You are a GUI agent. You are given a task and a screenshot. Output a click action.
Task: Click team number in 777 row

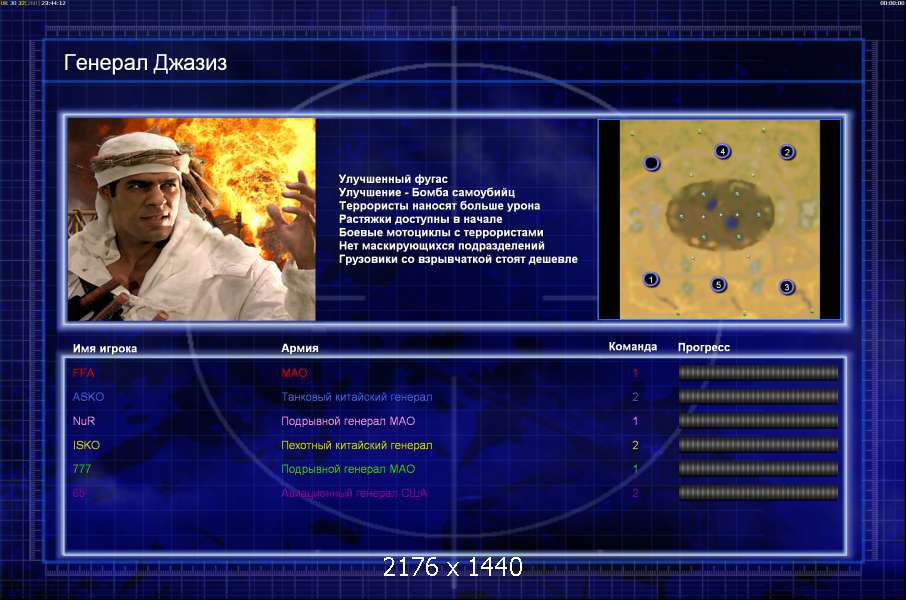[635, 469]
